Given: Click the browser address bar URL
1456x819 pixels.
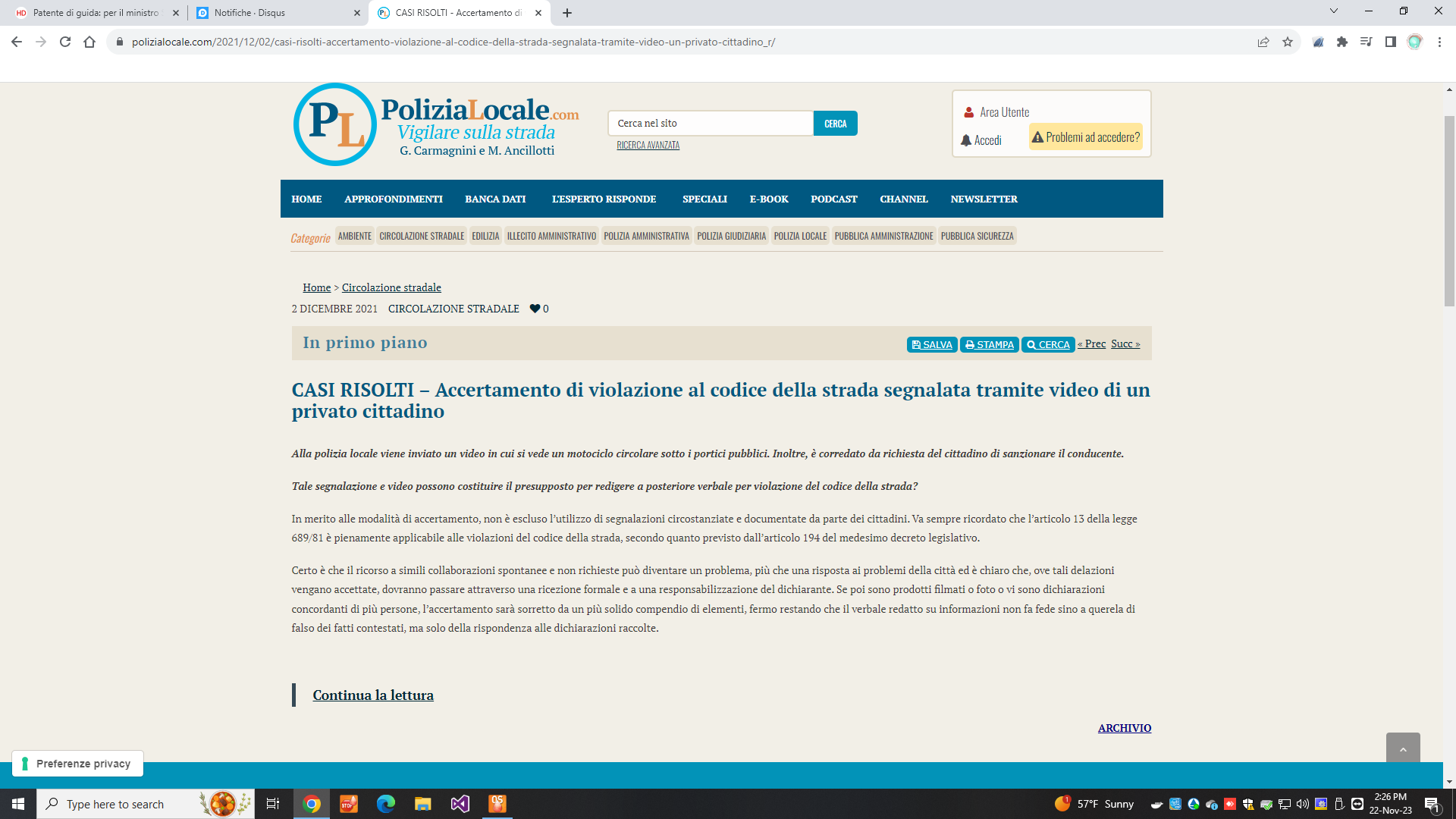Looking at the screenshot, I should pyautogui.click(x=453, y=42).
